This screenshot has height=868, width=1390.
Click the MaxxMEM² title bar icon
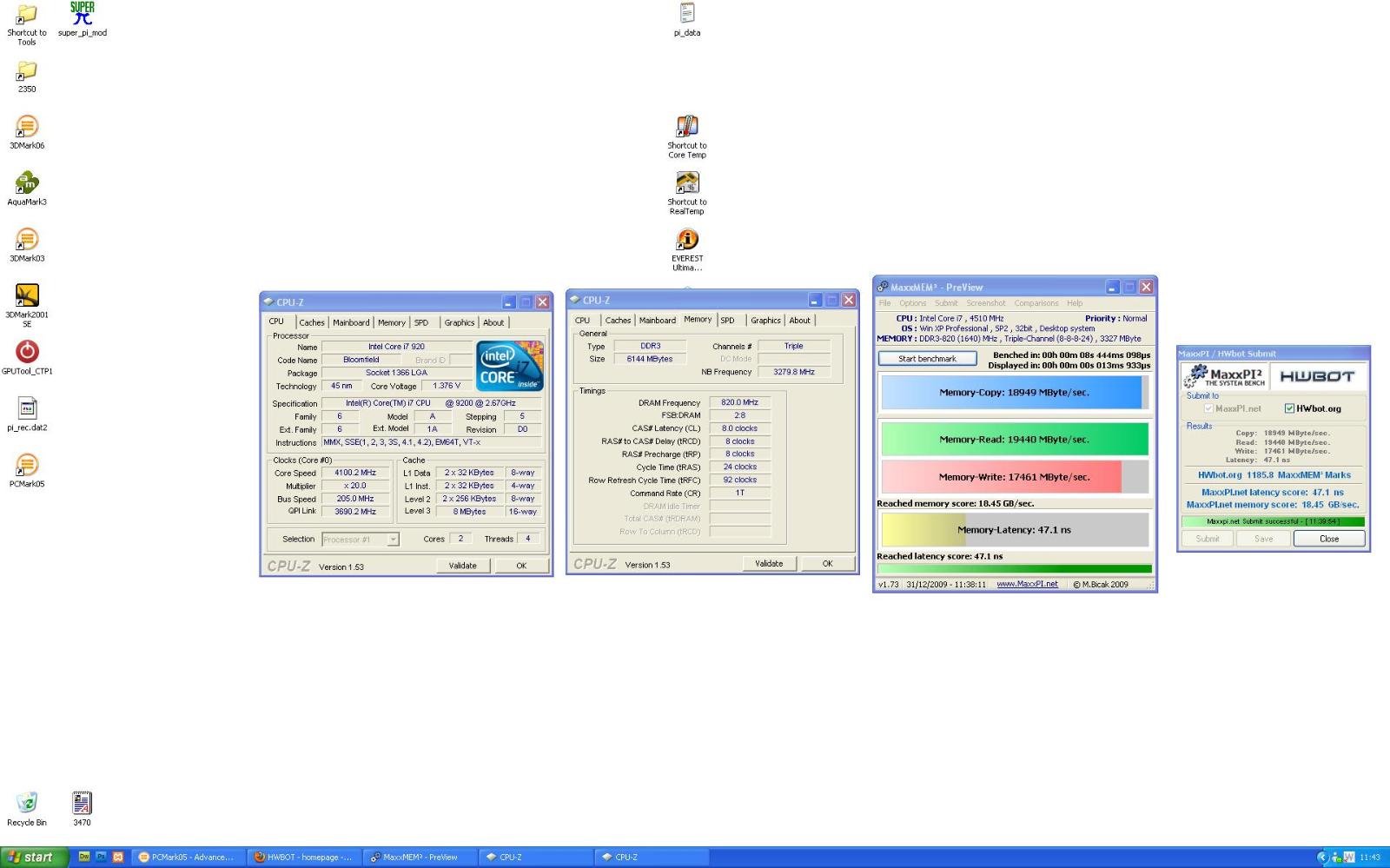[883, 288]
